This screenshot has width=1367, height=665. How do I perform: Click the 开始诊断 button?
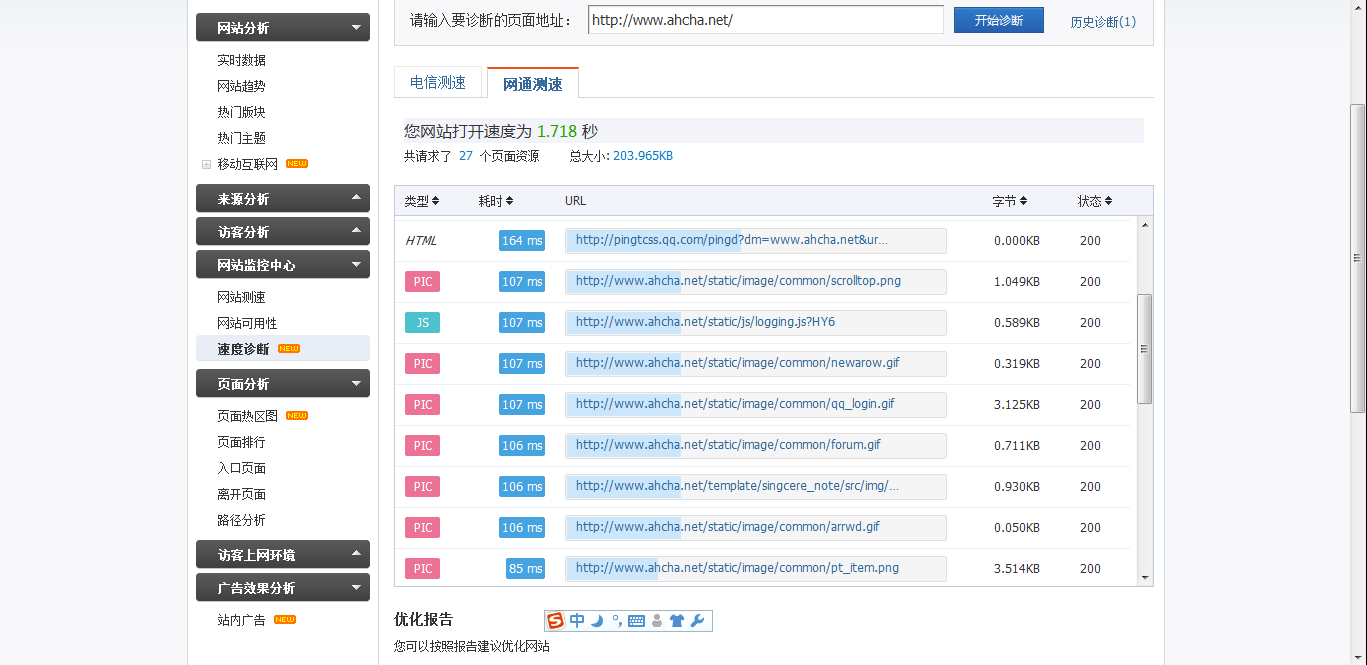tap(999, 20)
